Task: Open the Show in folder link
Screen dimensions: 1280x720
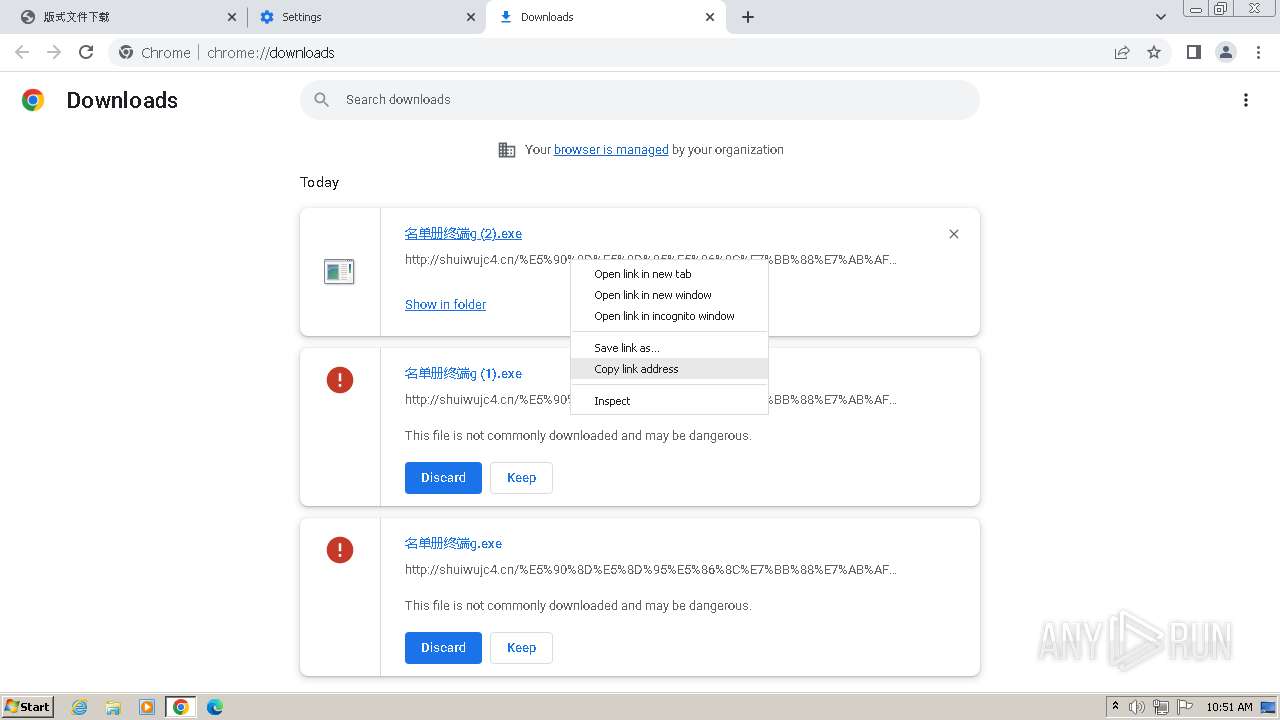Action: point(445,305)
